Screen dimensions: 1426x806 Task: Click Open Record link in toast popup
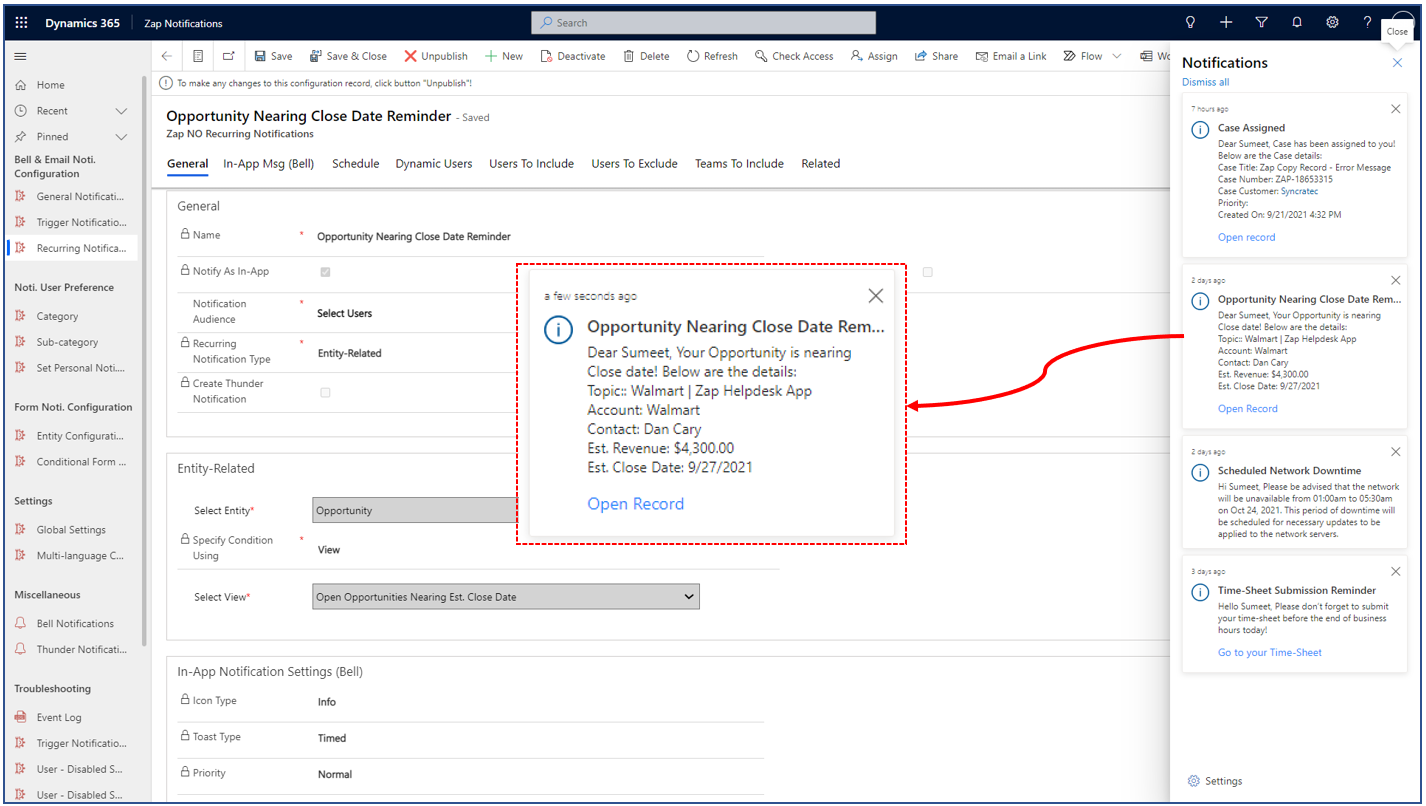635,504
